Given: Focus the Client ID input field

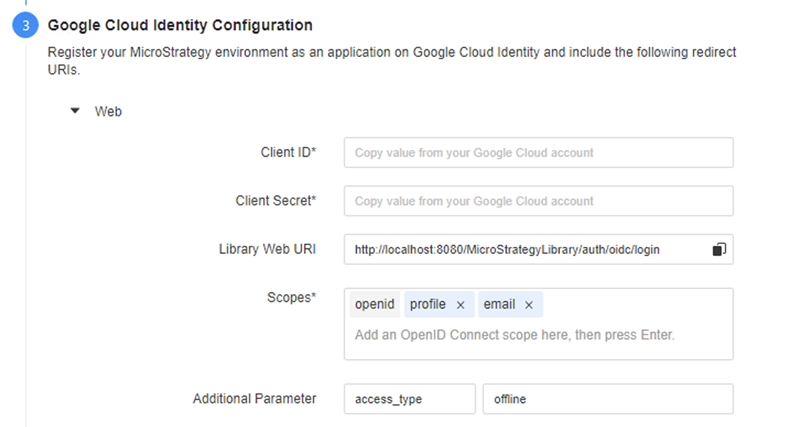Looking at the screenshot, I should click(538, 153).
